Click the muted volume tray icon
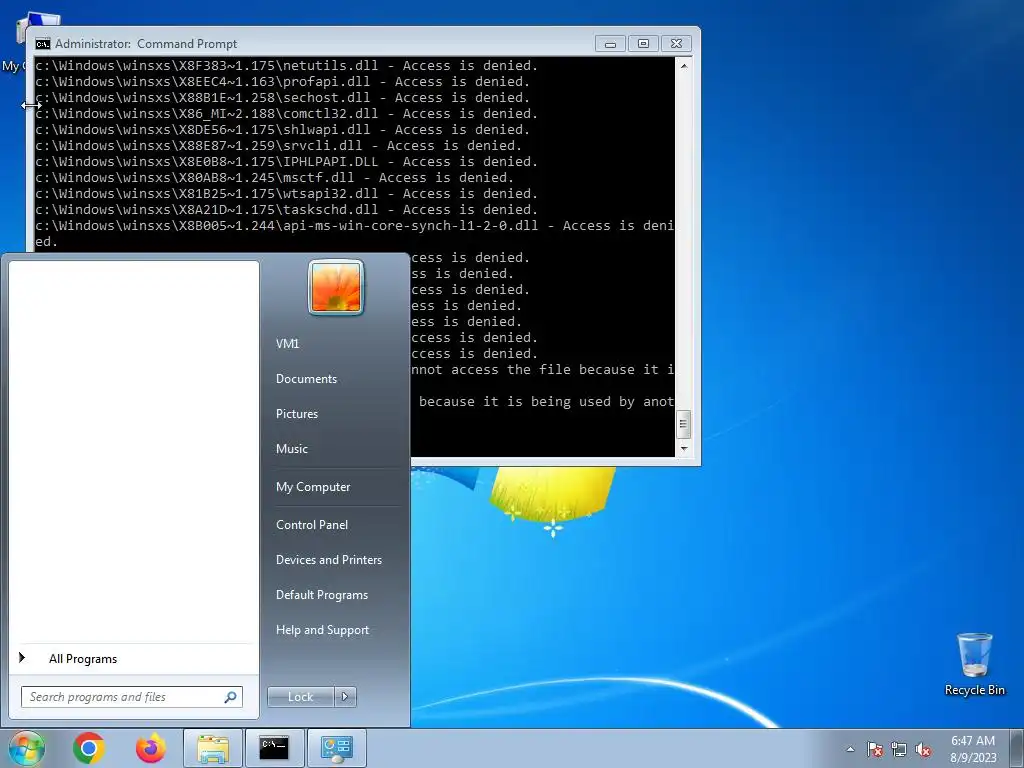The height and width of the screenshot is (768, 1024). (x=923, y=750)
